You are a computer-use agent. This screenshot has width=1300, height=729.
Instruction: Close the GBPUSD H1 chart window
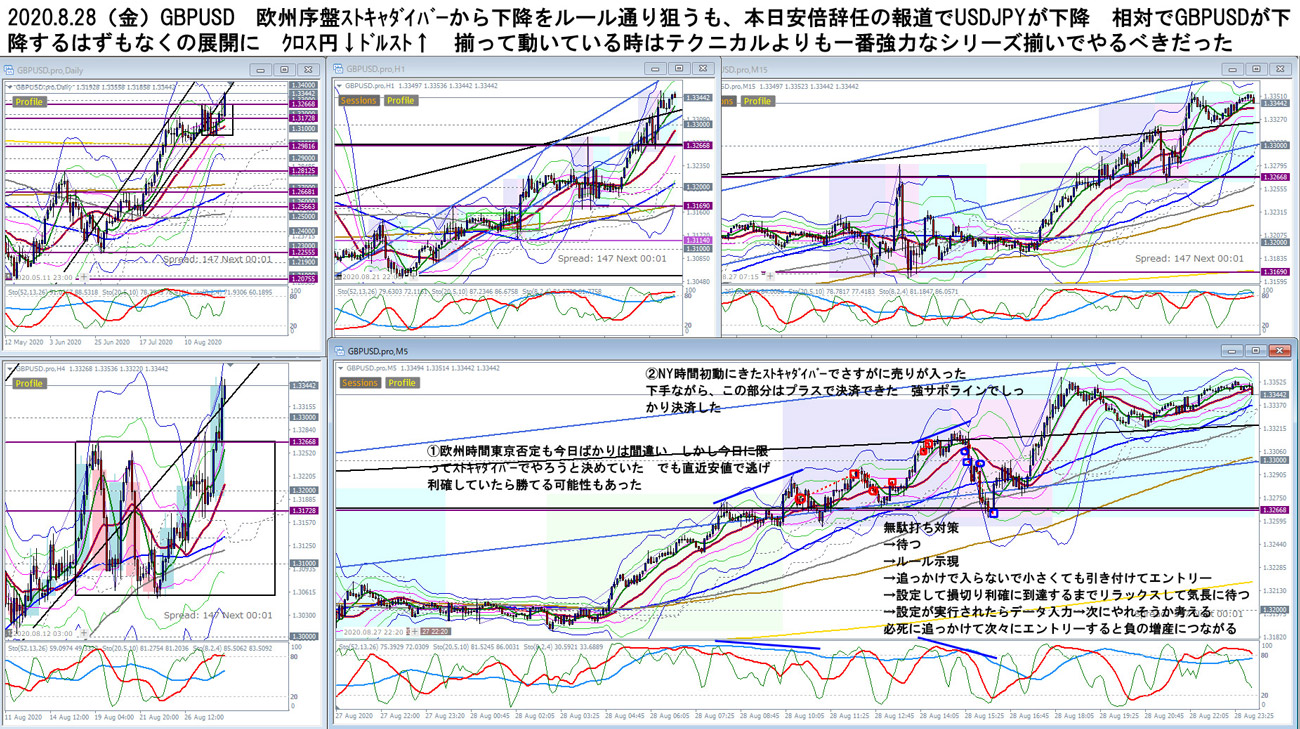(703, 70)
